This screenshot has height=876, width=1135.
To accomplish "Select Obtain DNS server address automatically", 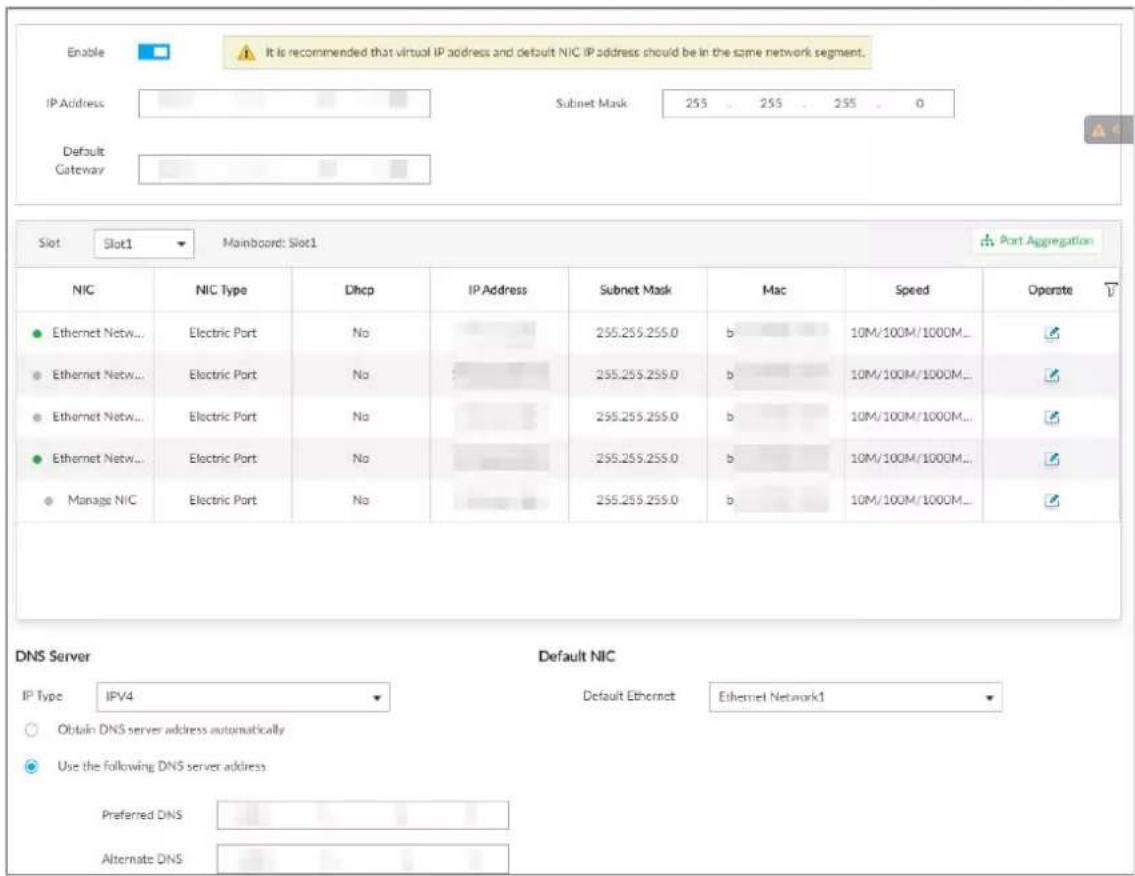I will click(x=31, y=730).
